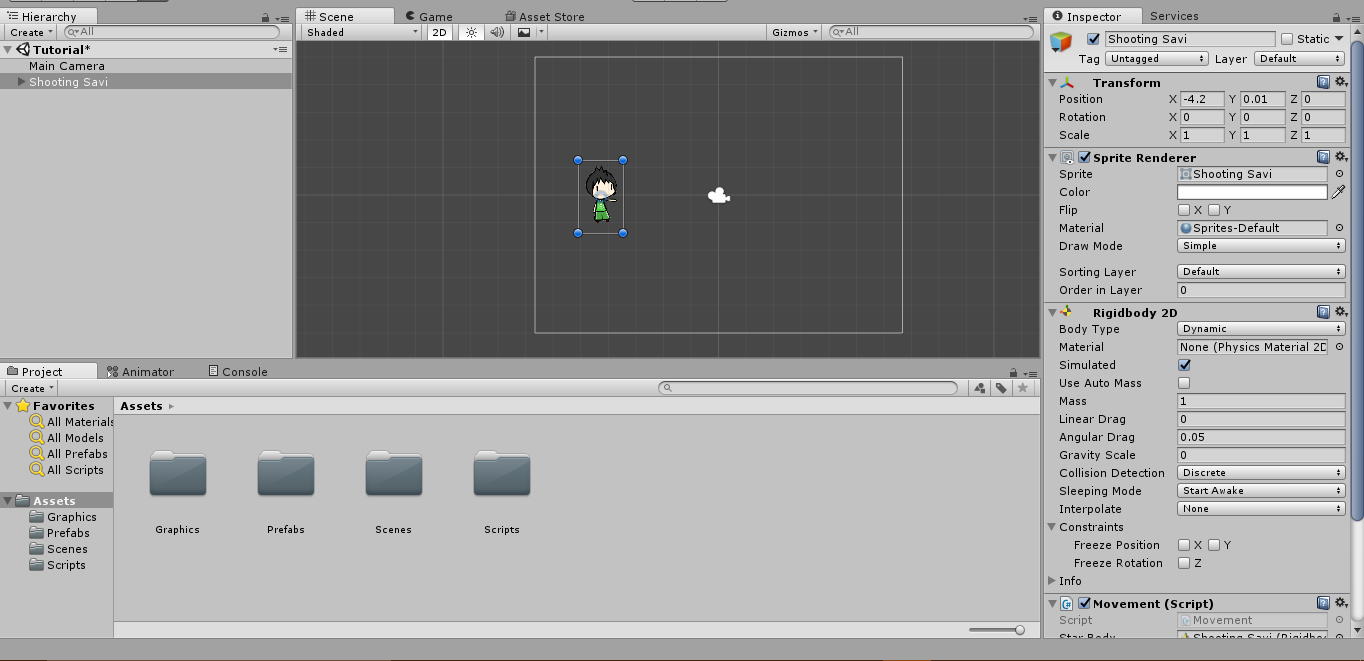This screenshot has height=661, width=1364.
Task: Open the Scenes folder thumbnail
Action: pos(394,473)
